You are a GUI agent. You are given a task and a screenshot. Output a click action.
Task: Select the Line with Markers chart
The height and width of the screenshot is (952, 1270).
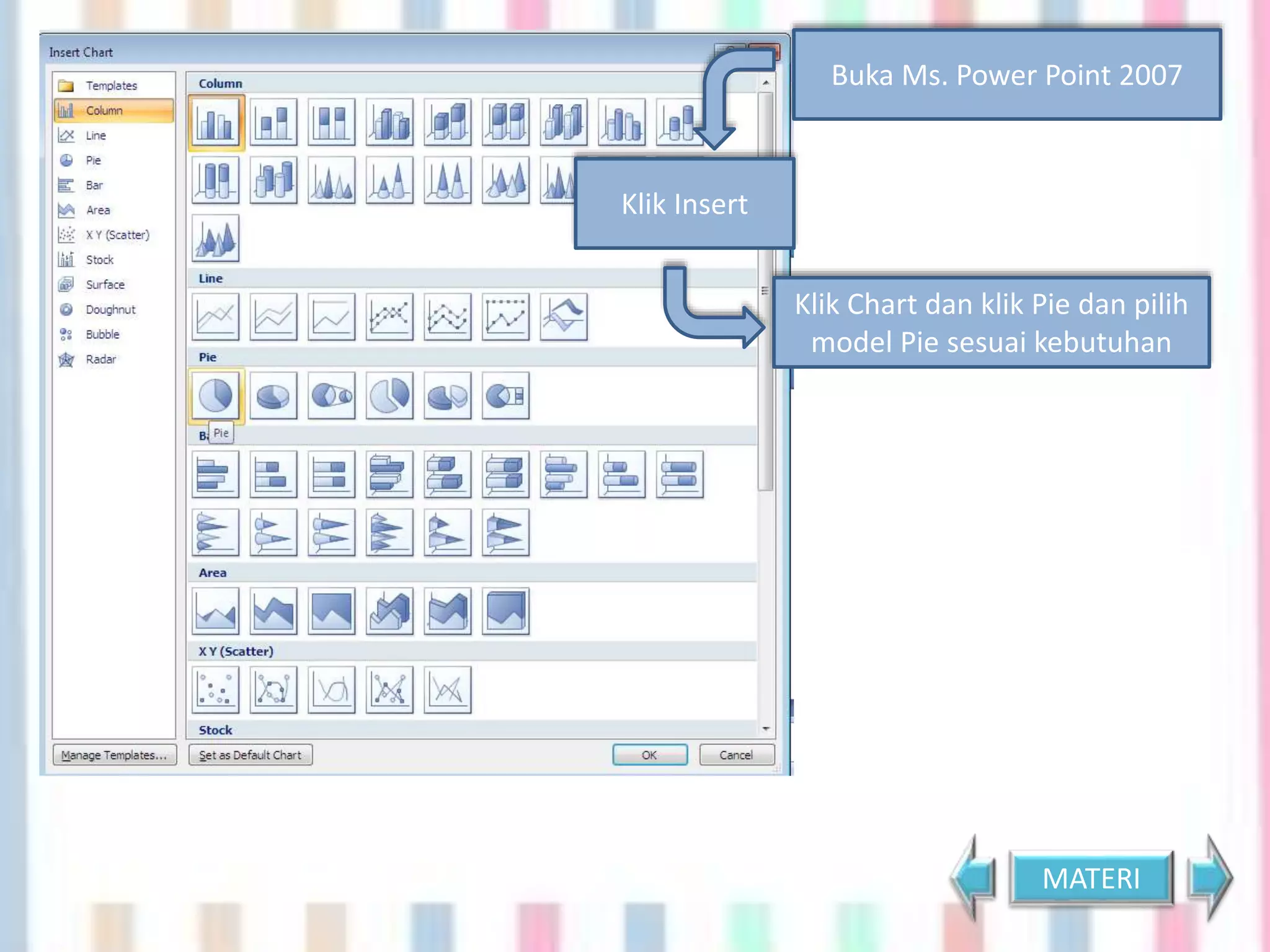coord(389,317)
